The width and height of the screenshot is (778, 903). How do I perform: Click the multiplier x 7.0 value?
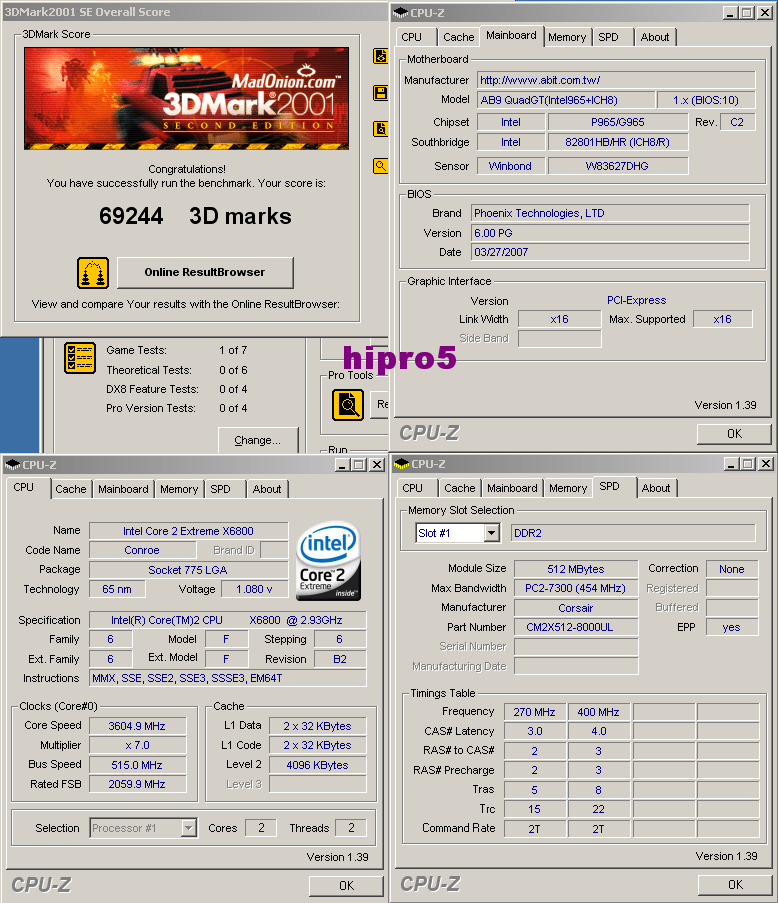point(137,746)
